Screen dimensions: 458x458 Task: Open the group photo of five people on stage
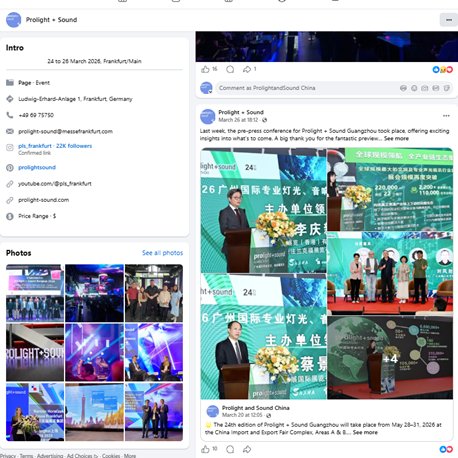pos(390,273)
